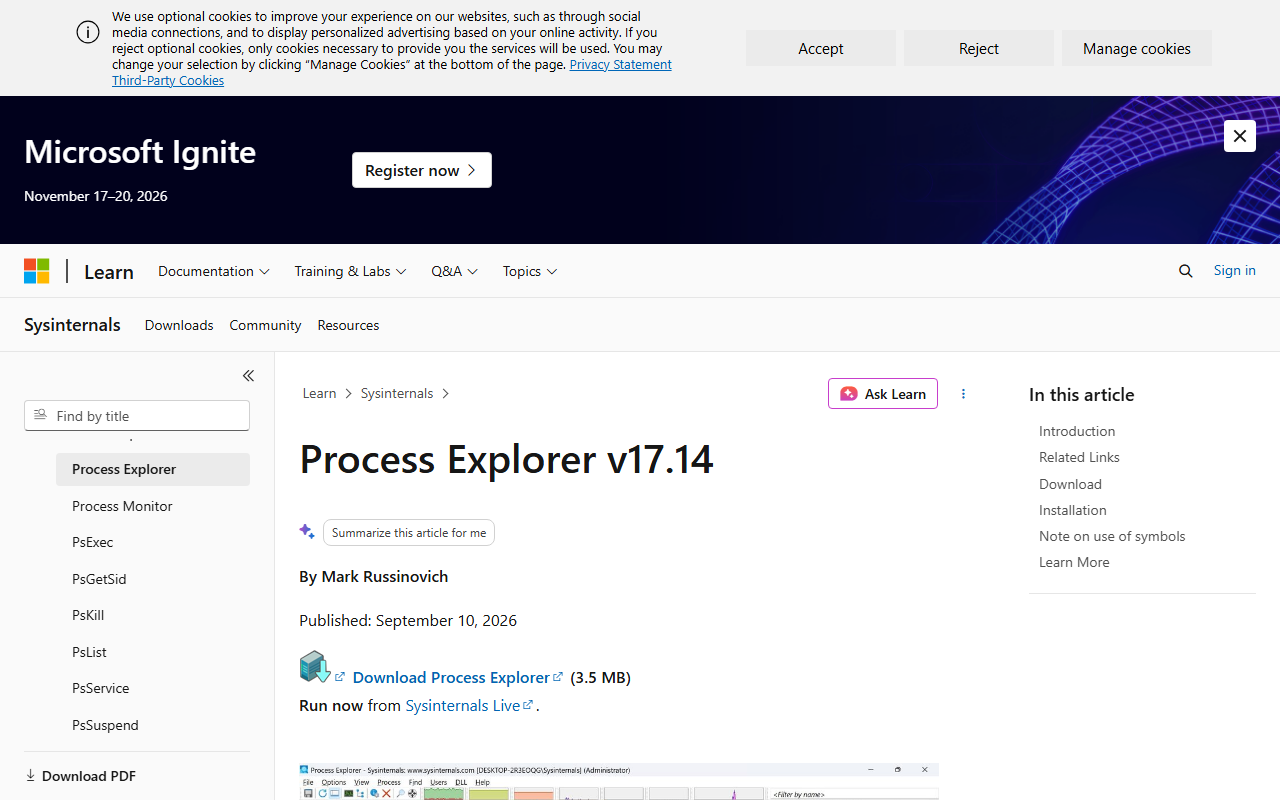Open the Community nav item
This screenshot has width=1280, height=800.
tap(265, 325)
